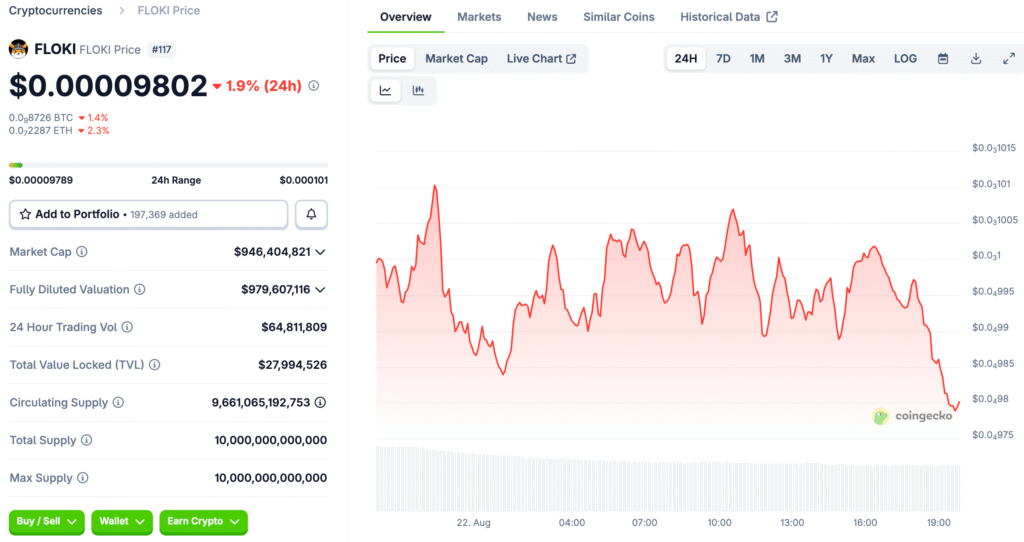Open the calendar date range picker

(943, 59)
